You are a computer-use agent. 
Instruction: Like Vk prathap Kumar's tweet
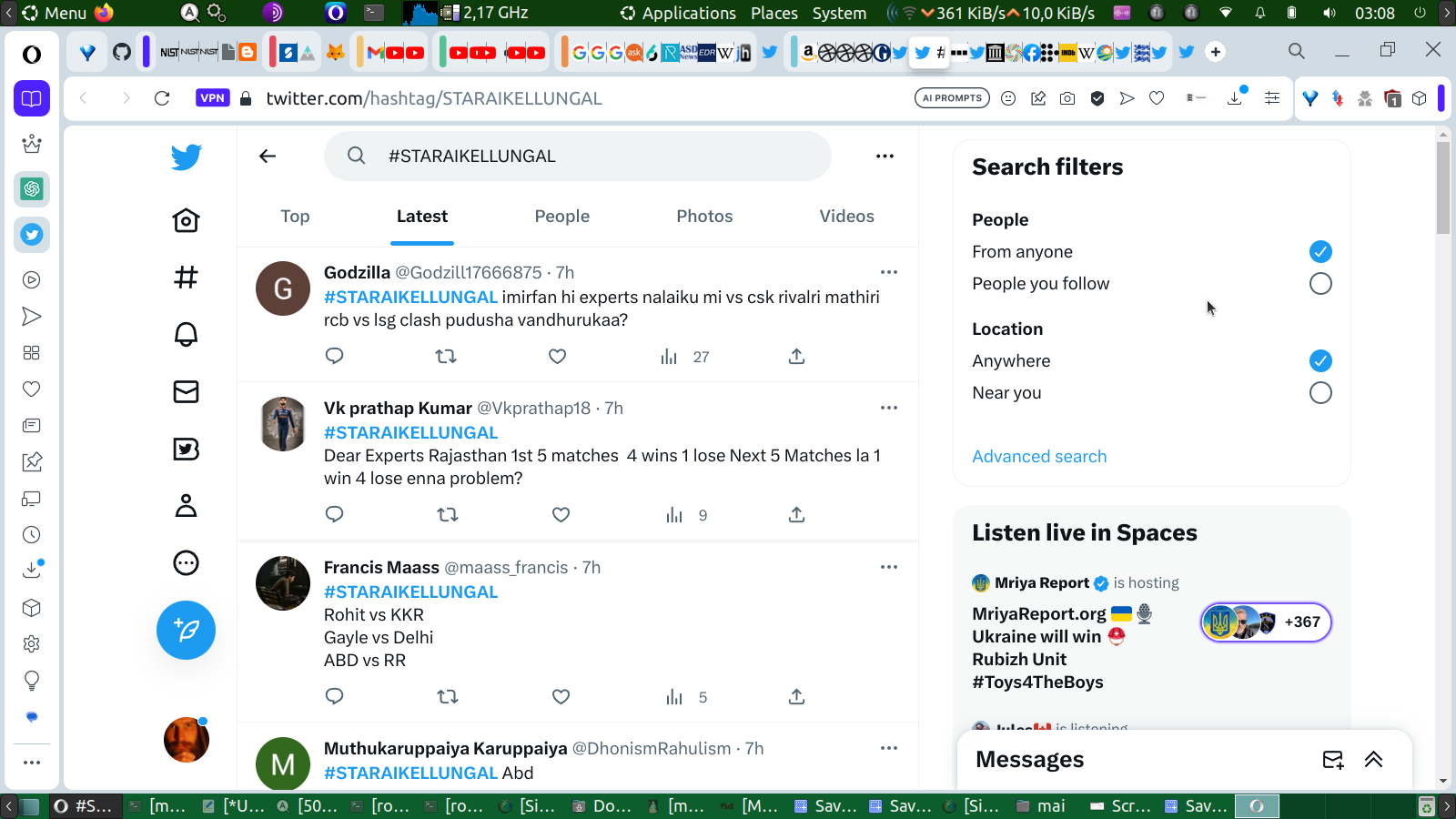pos(561,514)
